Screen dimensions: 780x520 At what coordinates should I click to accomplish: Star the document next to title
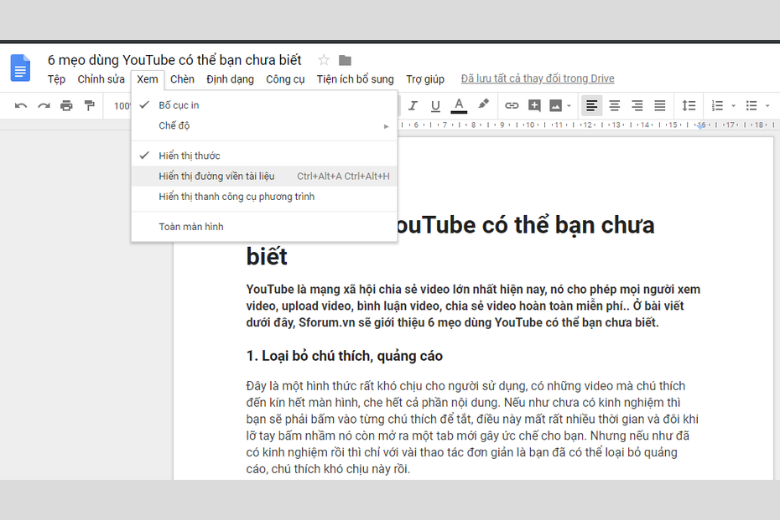(323, 60)
